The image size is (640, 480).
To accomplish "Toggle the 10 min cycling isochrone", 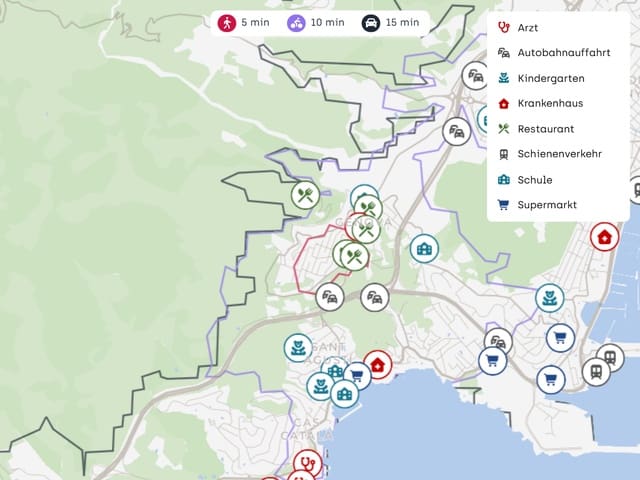I will [316, 22].
